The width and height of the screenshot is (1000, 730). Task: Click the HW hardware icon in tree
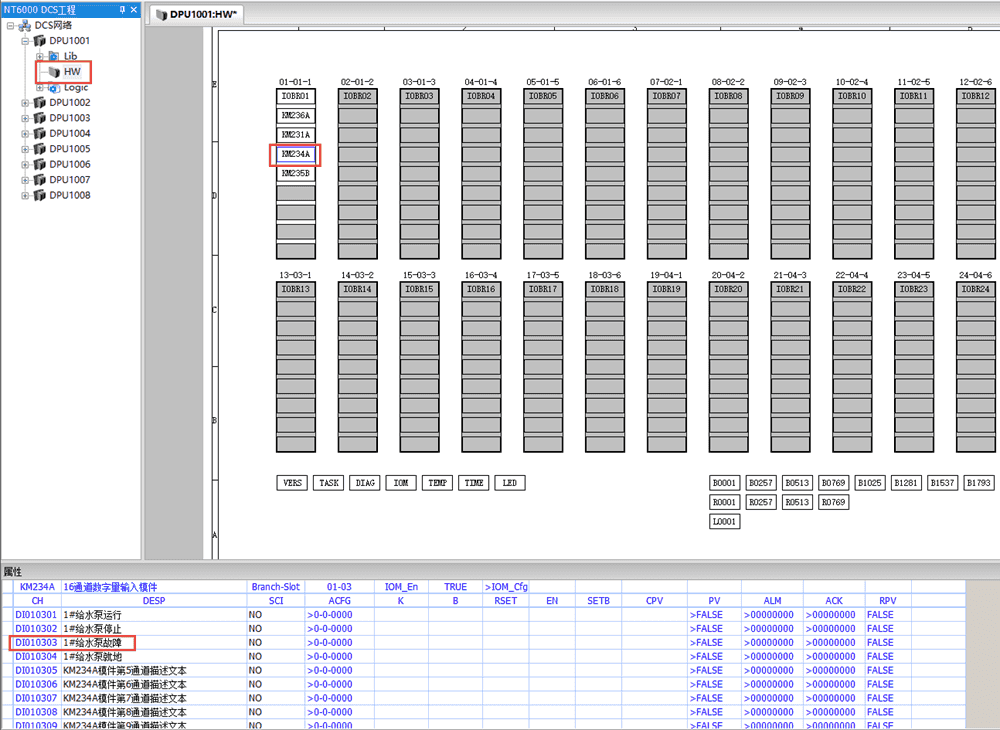pos(54,72)
